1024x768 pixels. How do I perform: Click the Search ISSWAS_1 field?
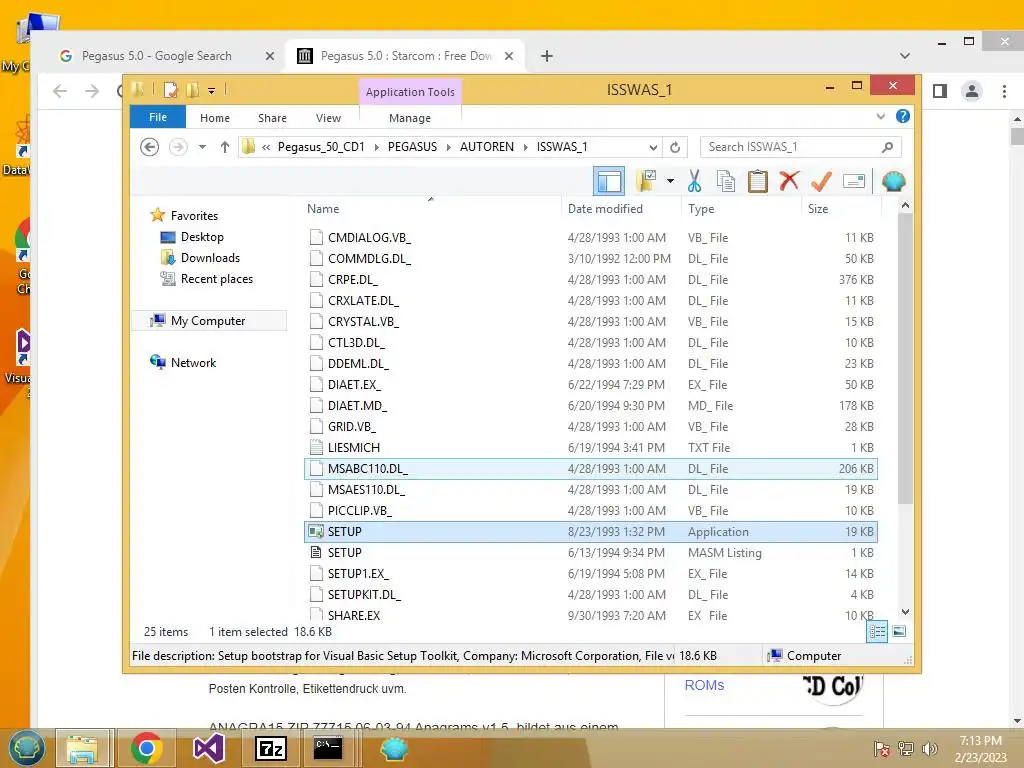coord(800,147)
